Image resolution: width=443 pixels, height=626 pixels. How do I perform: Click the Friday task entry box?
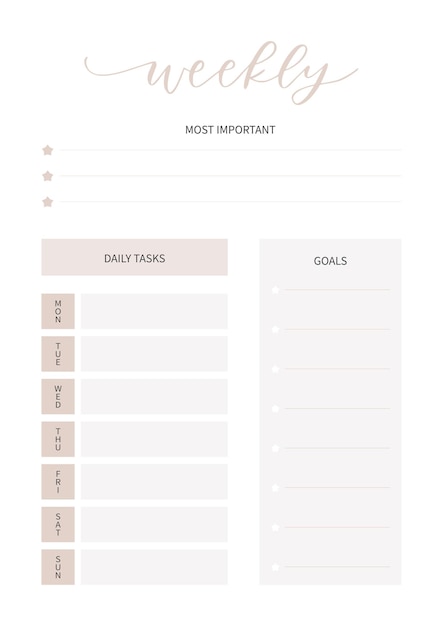click(x=154, y=481)
